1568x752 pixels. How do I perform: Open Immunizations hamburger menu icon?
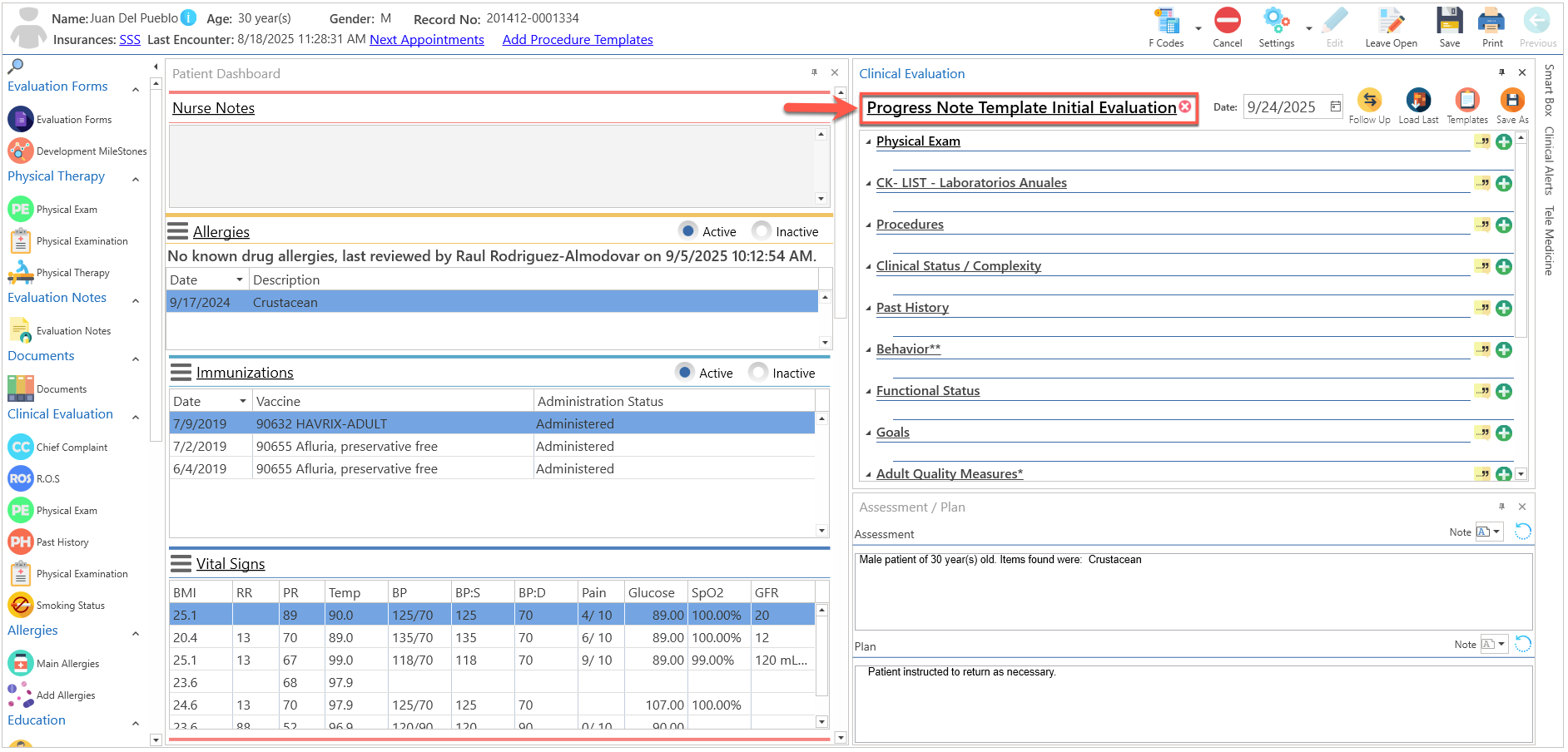click(x=181, y=372)
